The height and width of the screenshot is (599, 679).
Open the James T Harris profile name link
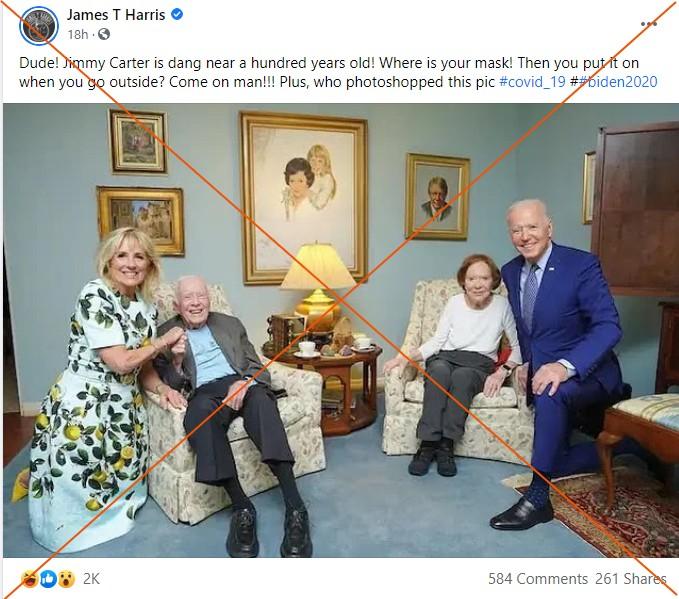pos(116,15)
